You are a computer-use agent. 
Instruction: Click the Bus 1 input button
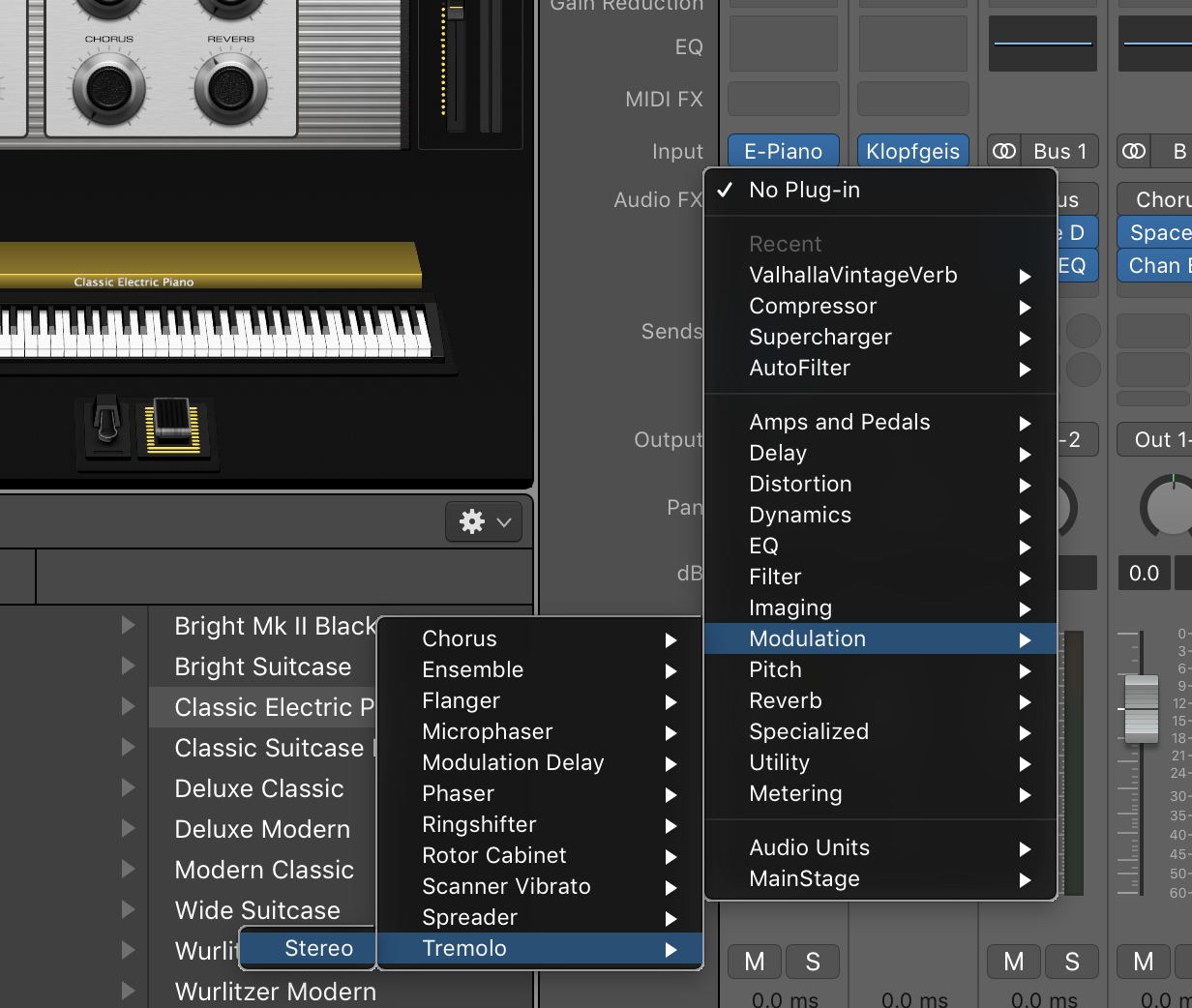1060,151
